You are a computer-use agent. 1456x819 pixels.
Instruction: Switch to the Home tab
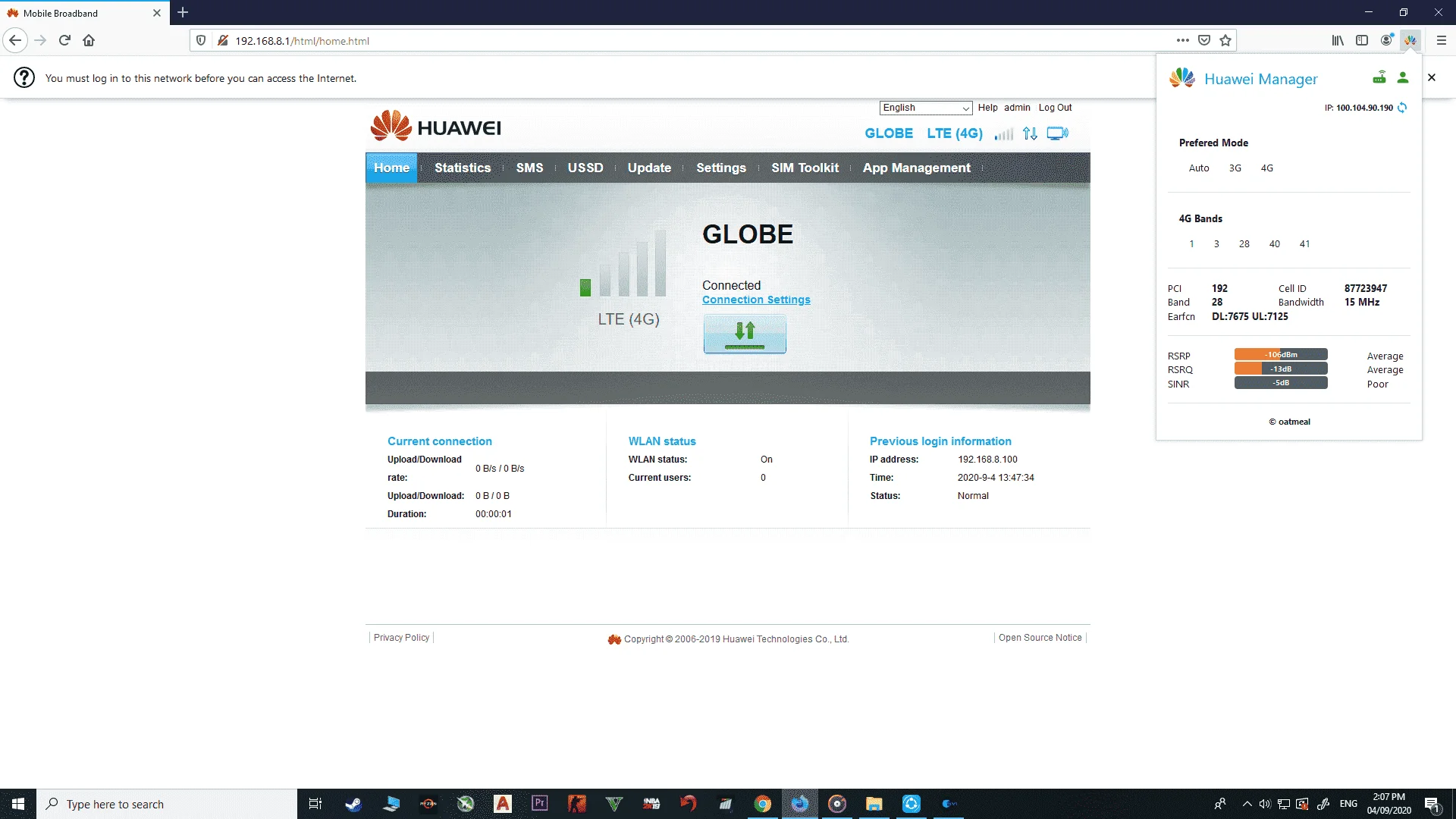tap(391, 168)
